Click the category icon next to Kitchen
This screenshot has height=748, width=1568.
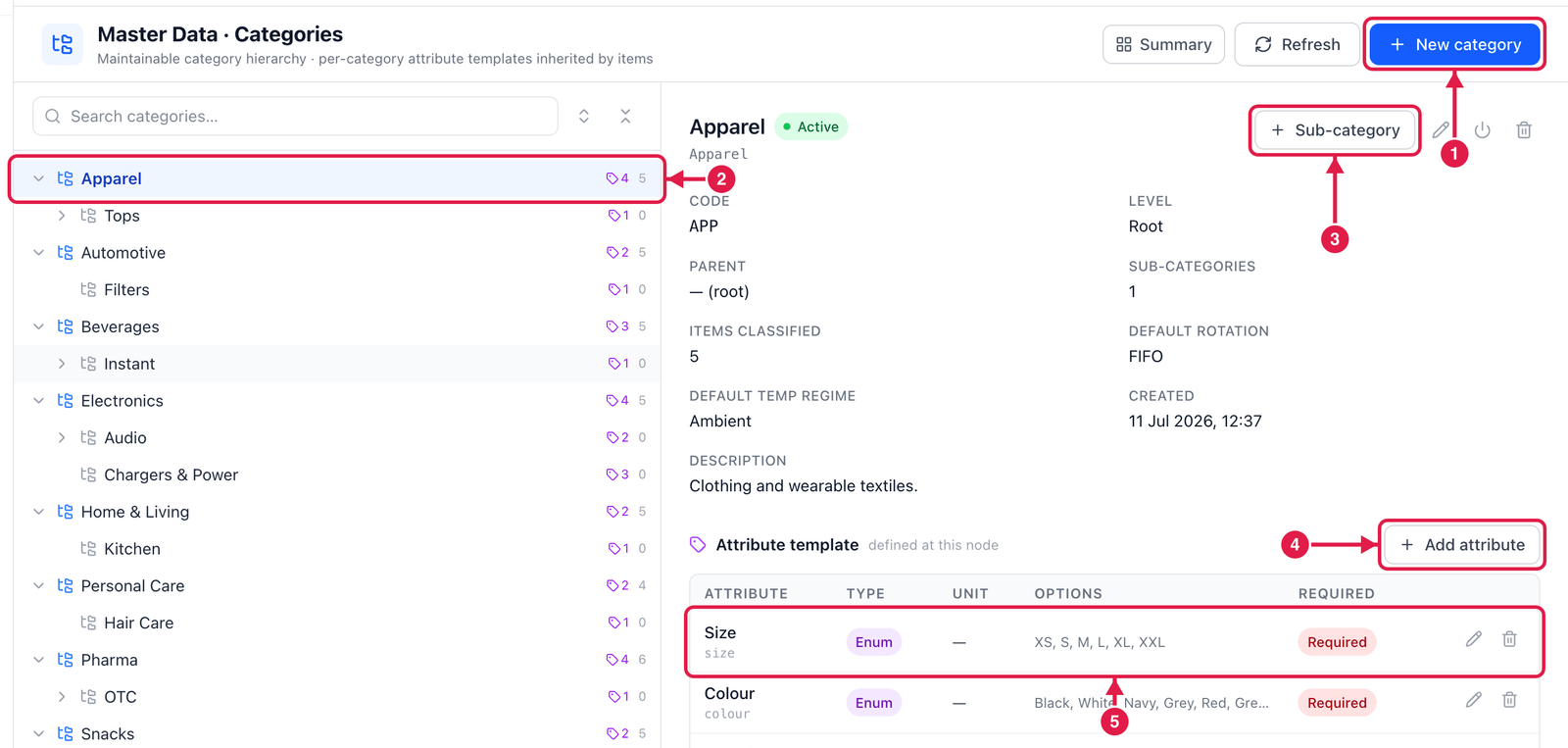88,549
